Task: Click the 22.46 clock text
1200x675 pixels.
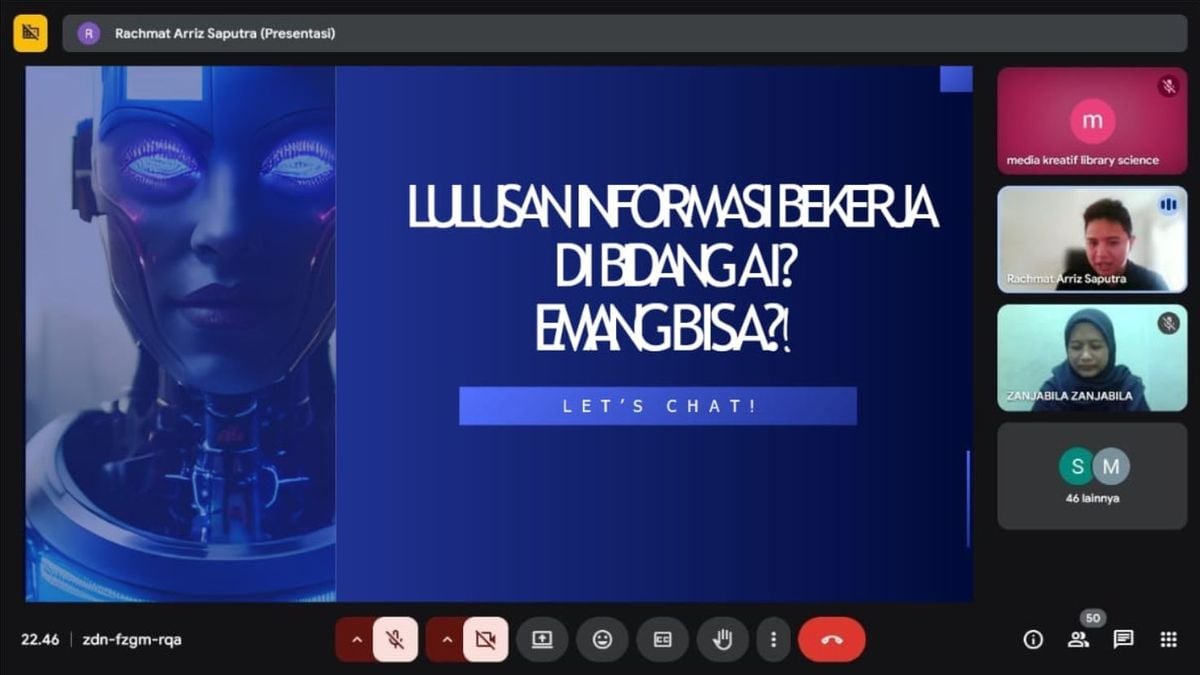Action: pos(40,640)
